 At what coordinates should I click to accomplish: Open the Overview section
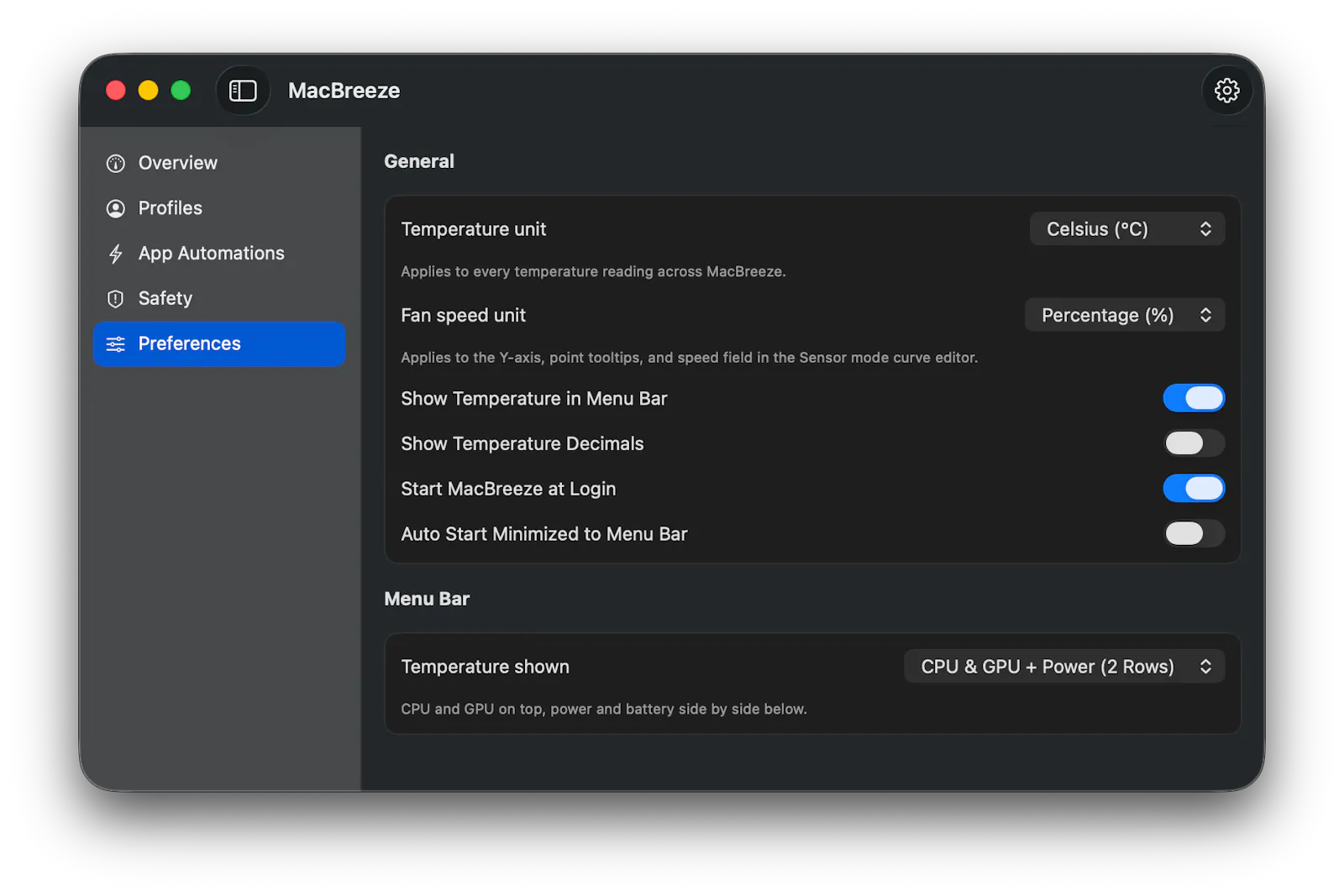pyautogui.click(x=219, y=163)
